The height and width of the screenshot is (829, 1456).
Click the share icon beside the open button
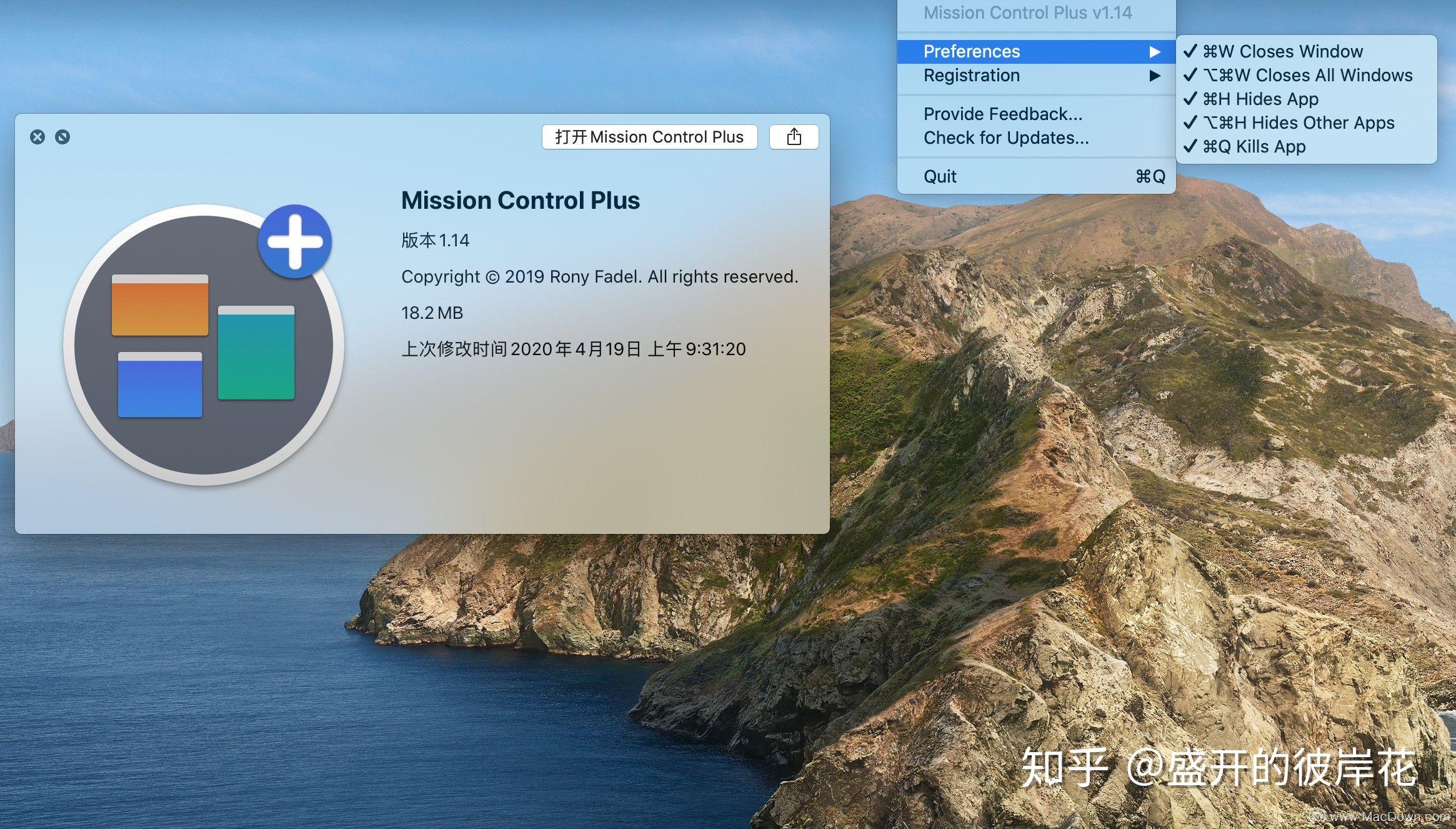pyautogui.click(x=794, y=136)
